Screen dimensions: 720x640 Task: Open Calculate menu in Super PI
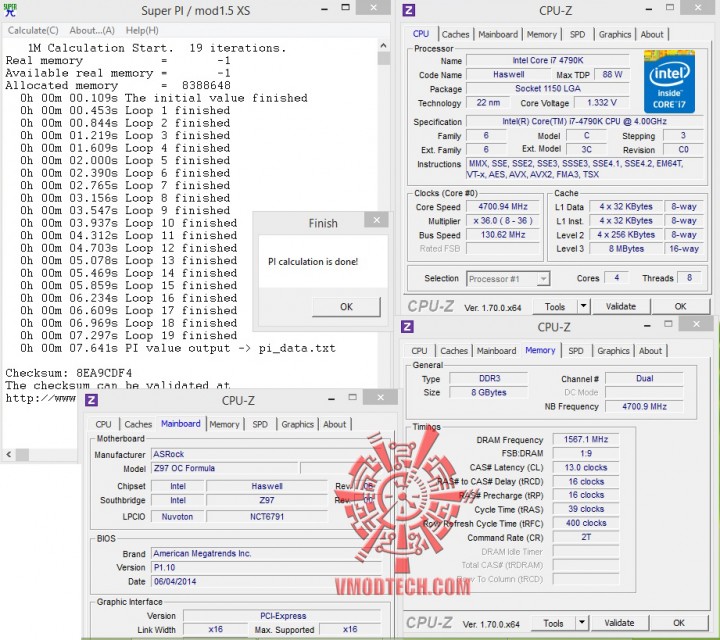tap(33, 30)
